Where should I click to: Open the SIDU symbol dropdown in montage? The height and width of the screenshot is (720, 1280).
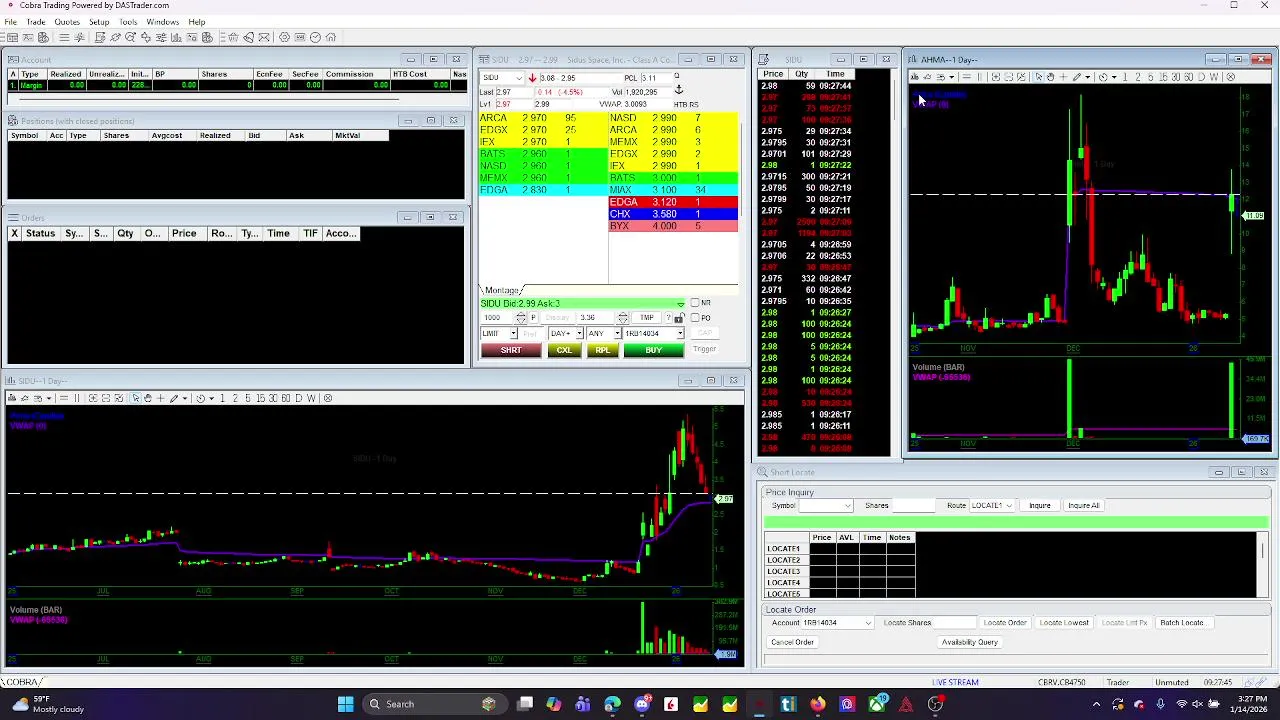tap(517, 77)
